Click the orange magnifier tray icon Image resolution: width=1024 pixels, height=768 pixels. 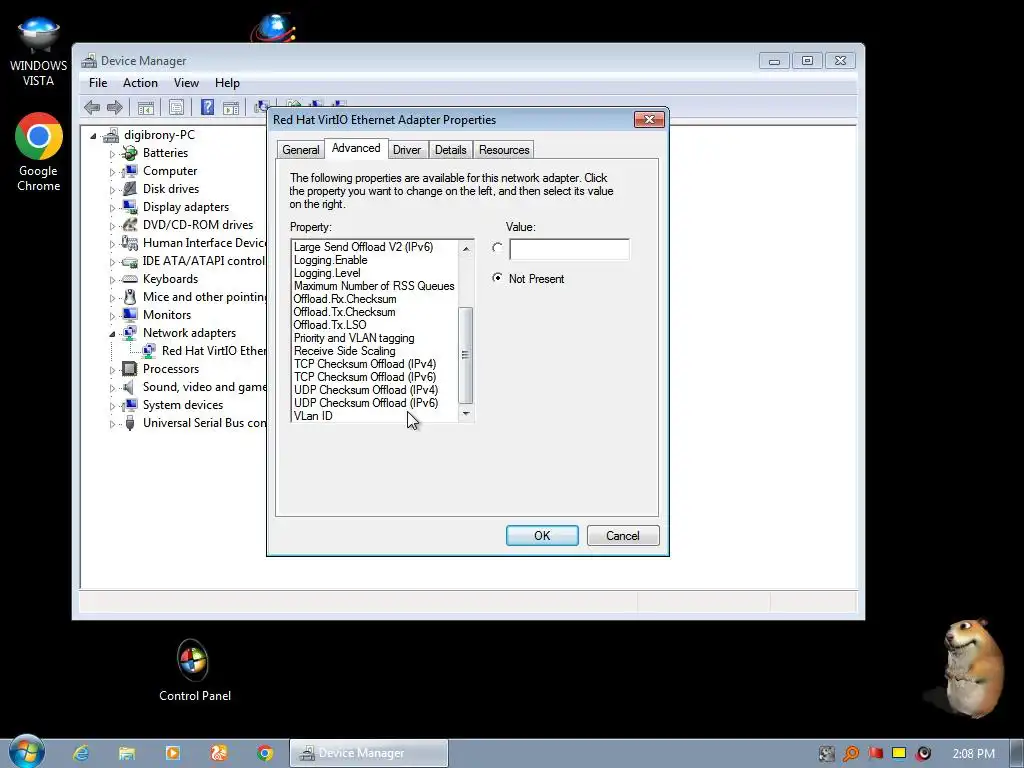pos(851,754)
